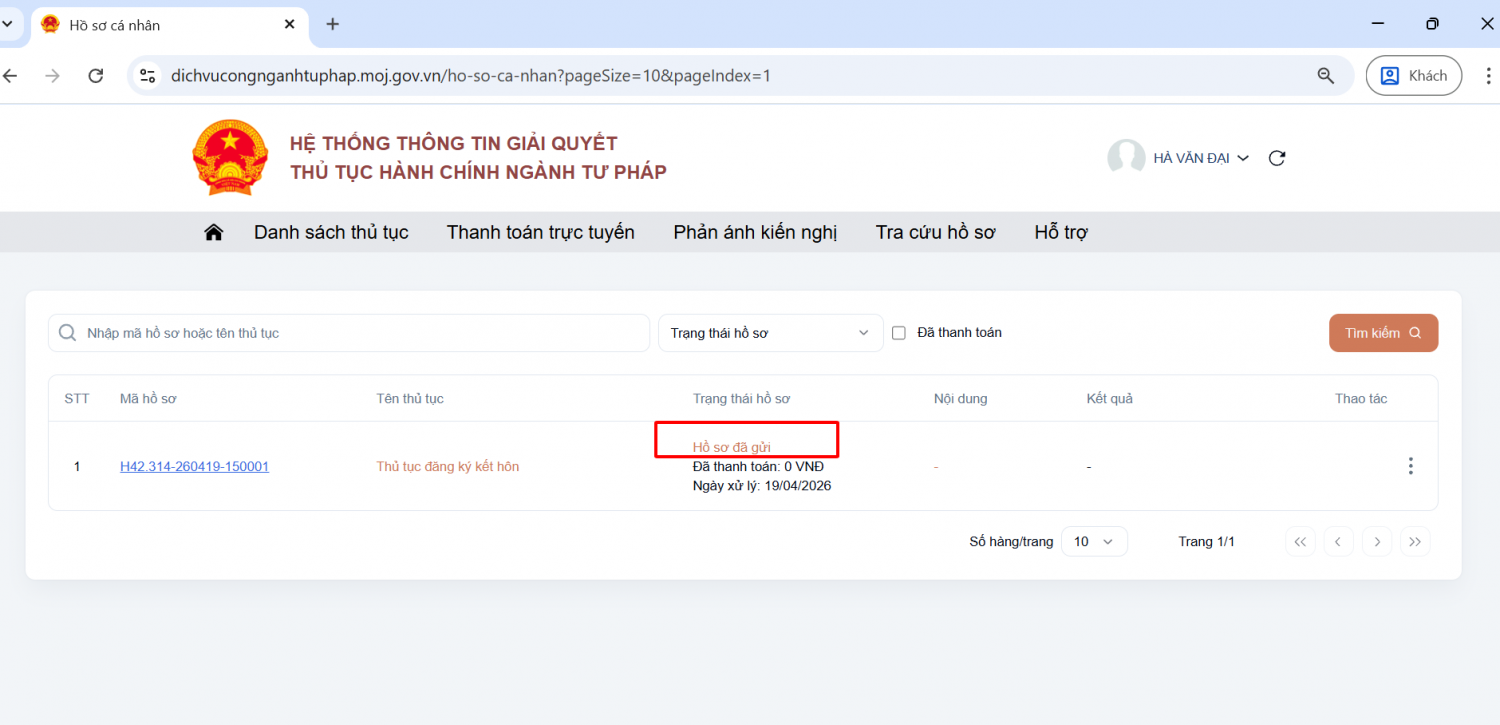This screenshot has height=725, width=1500.
Task: Go to the first page of results
Action: pyautogui.click(x=1300, y=542)
